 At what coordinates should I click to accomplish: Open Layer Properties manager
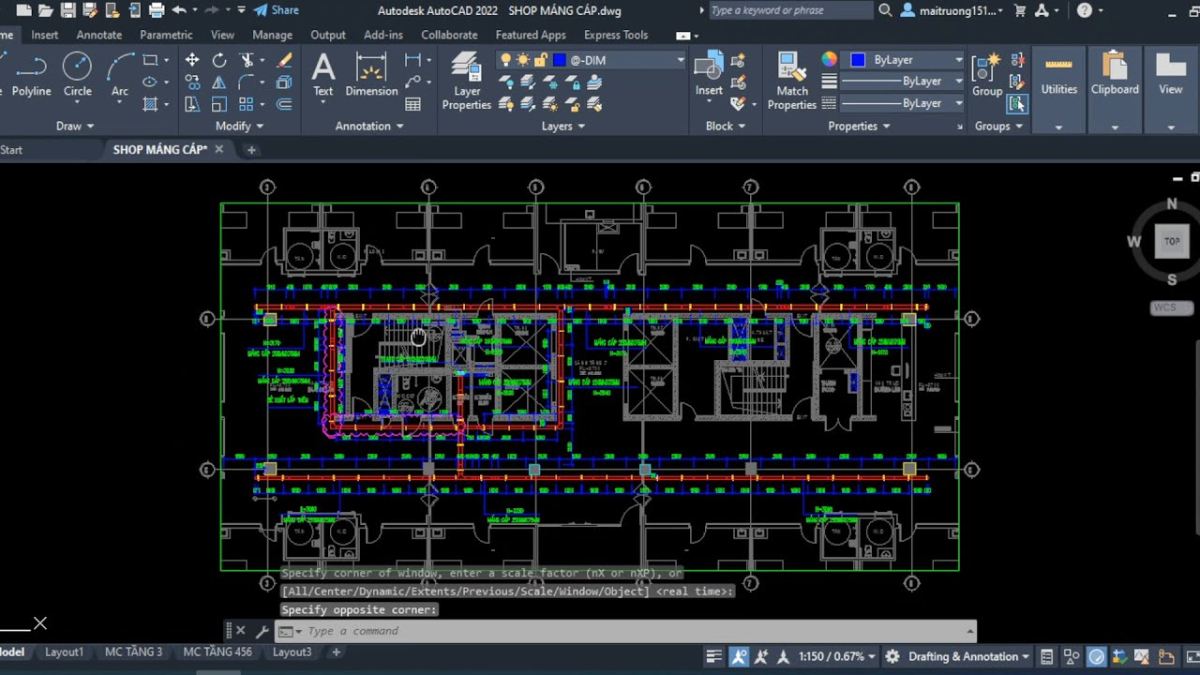click(466, 81)
